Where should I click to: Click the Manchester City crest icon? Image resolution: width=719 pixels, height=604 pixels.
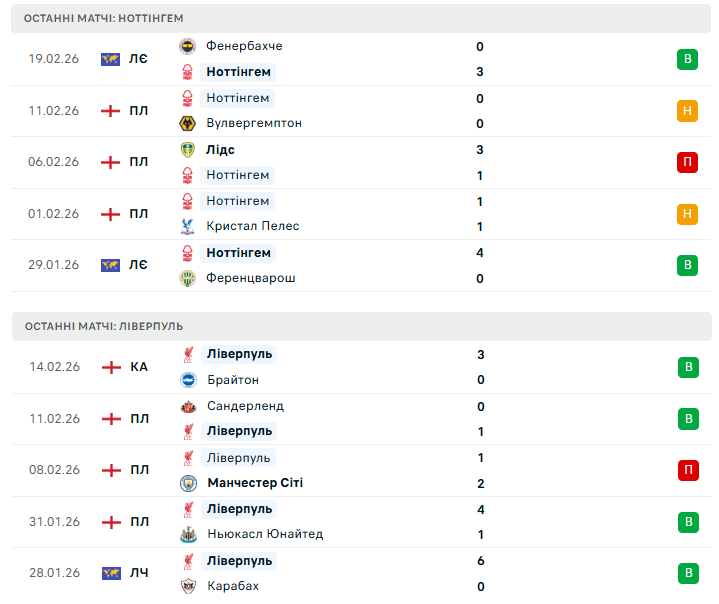click(x=188, y=483)
